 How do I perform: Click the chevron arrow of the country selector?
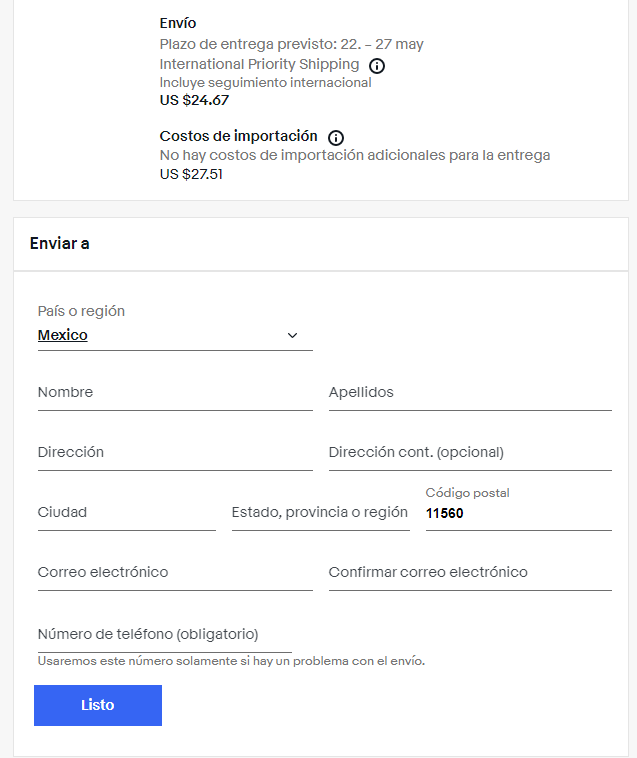point(292,336)
